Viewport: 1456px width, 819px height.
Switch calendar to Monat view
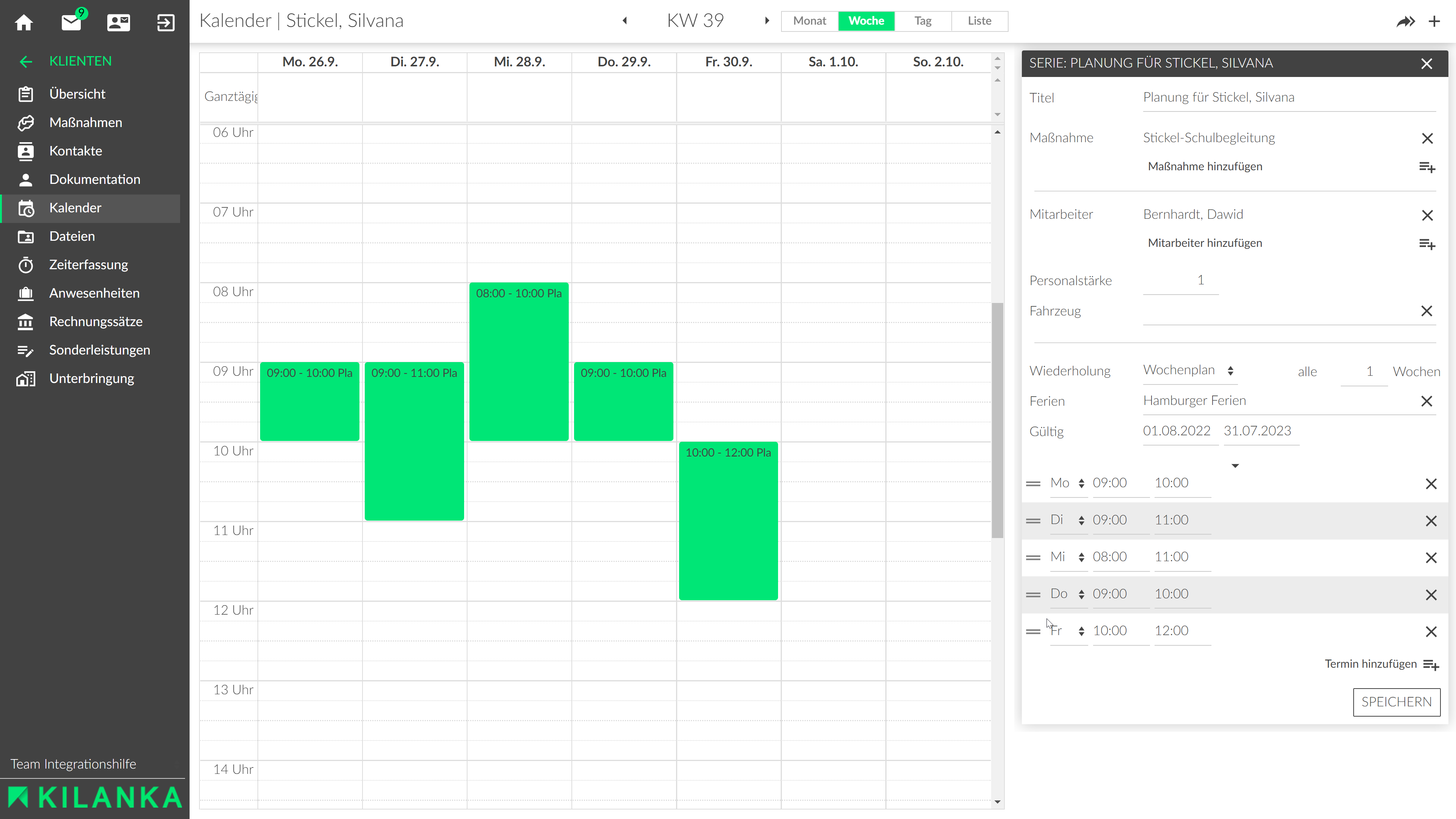point(810,21)
